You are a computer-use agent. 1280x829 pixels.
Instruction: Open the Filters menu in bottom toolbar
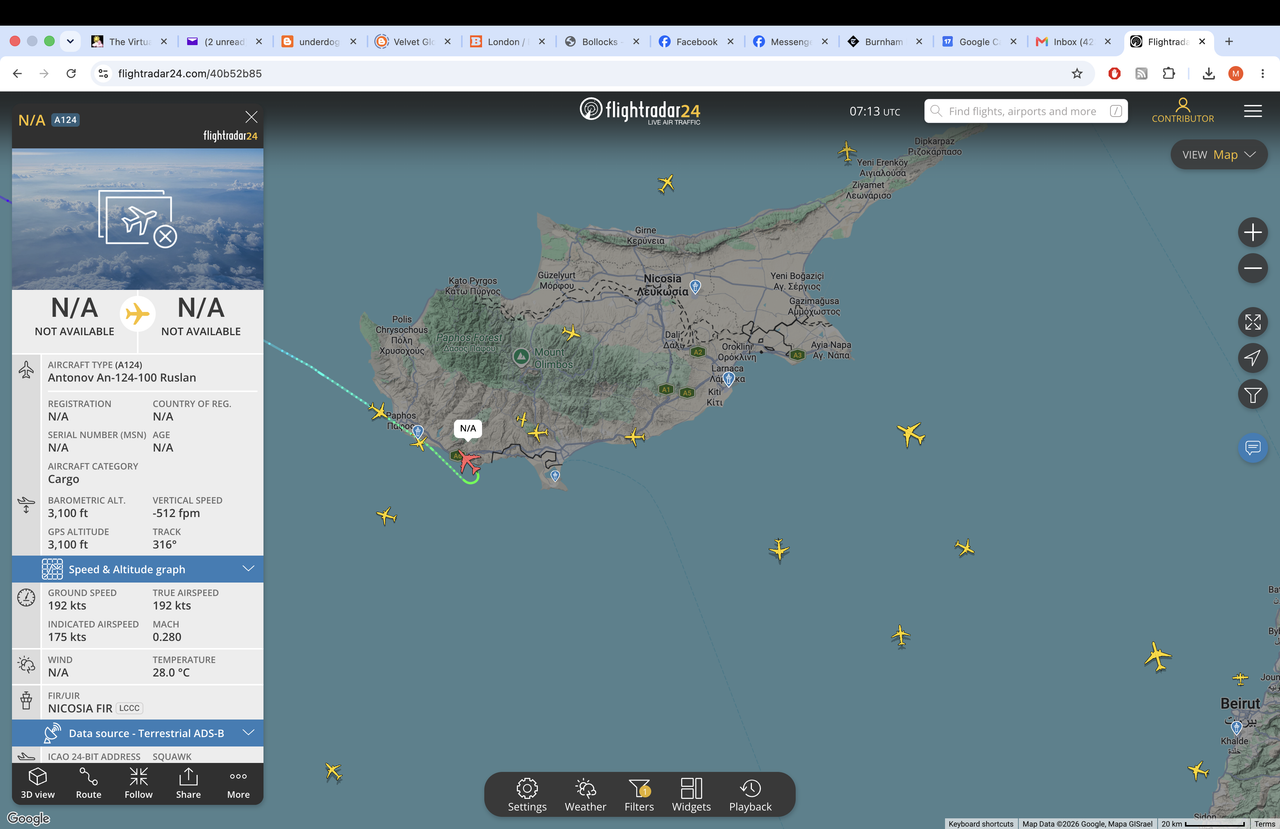pos(639,795)
